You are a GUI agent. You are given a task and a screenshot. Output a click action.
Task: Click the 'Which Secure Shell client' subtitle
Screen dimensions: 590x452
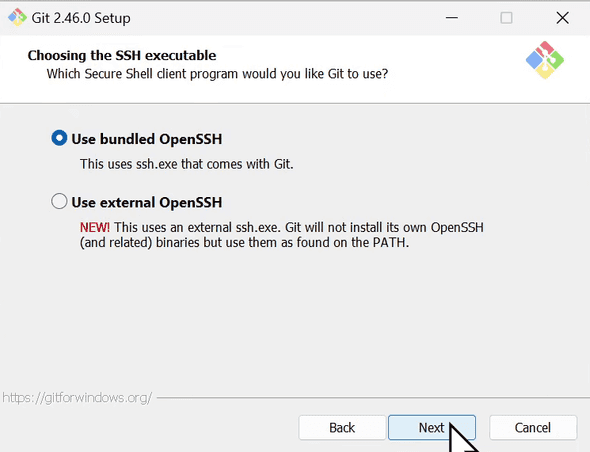point(217,74)
